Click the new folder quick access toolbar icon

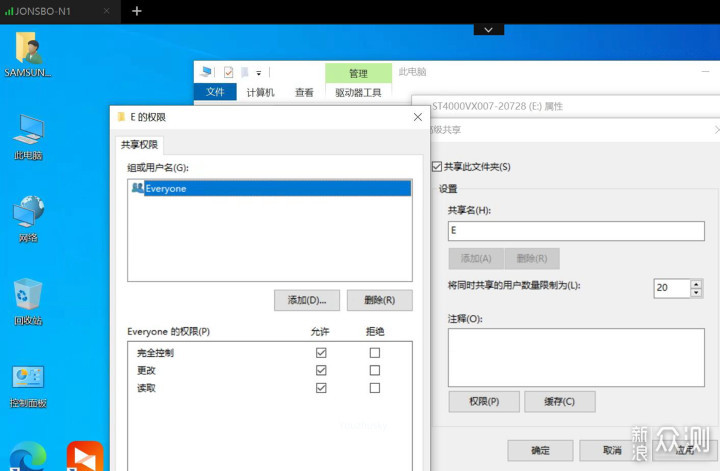coord(245,72)
